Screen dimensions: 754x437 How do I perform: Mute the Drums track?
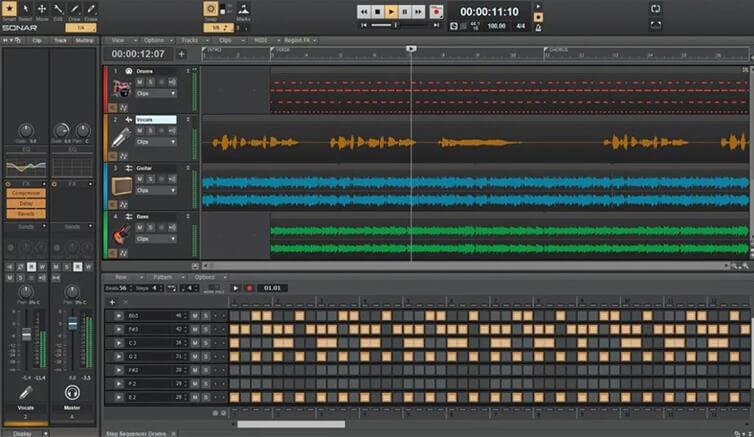click(x=140, y=82)
